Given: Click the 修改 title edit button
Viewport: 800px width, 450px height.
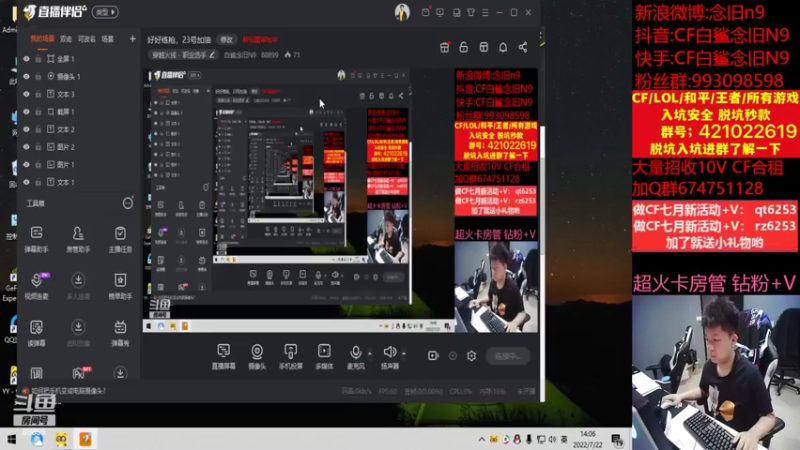Looking at the screenshot, I should click(227, 40).
